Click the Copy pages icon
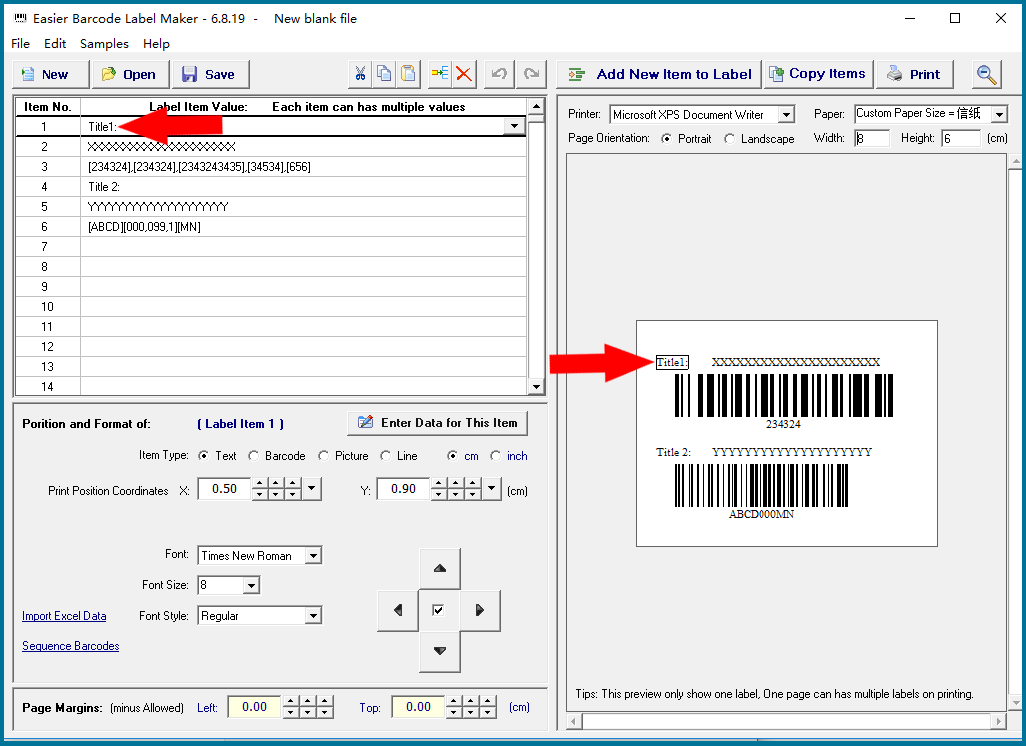This screenshot has height=746, width=1026. [384, 74]
